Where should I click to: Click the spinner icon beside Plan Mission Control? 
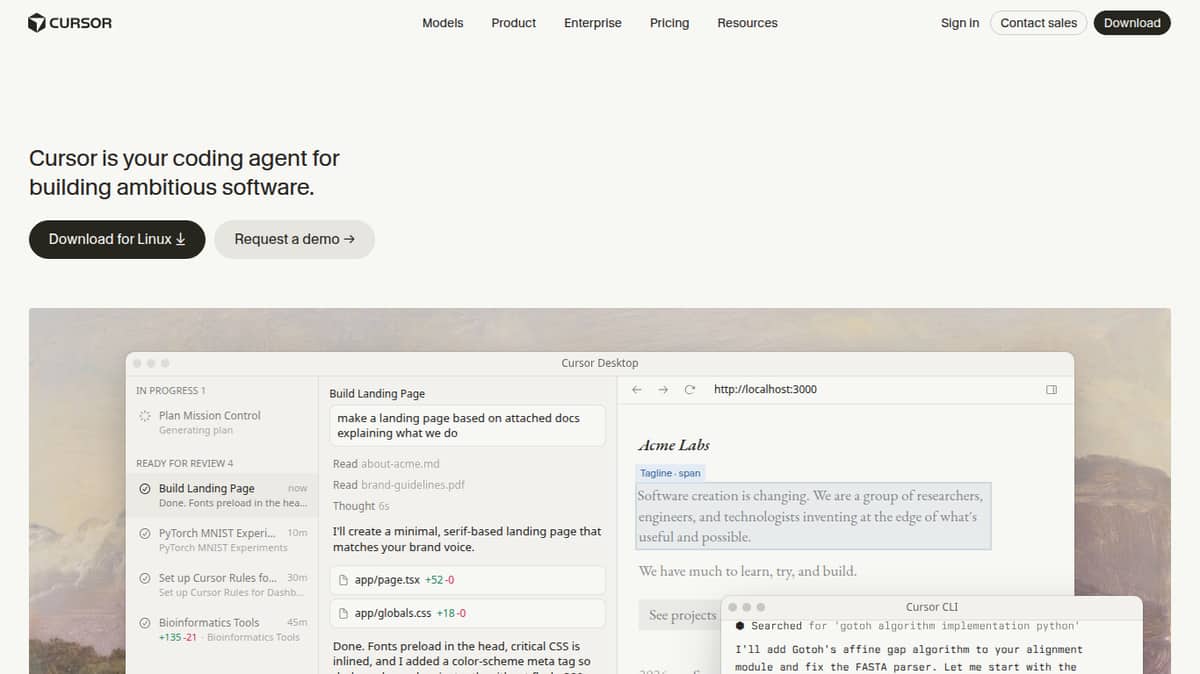145,415
